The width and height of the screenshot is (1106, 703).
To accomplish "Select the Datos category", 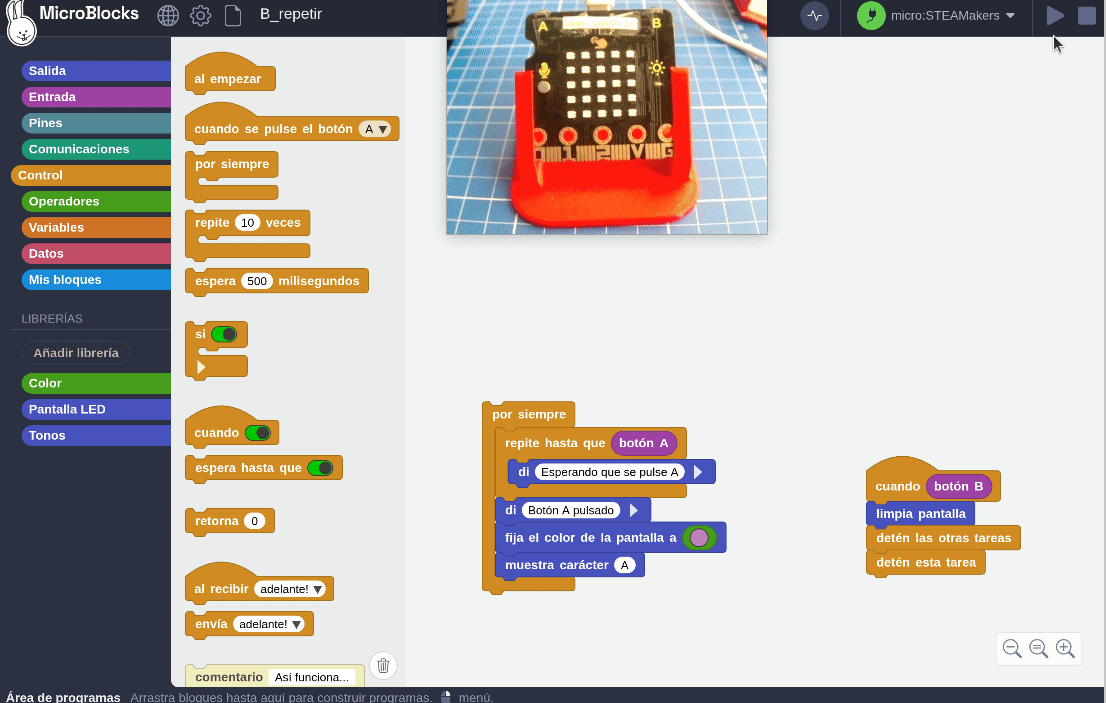I will tap(96, 253).
